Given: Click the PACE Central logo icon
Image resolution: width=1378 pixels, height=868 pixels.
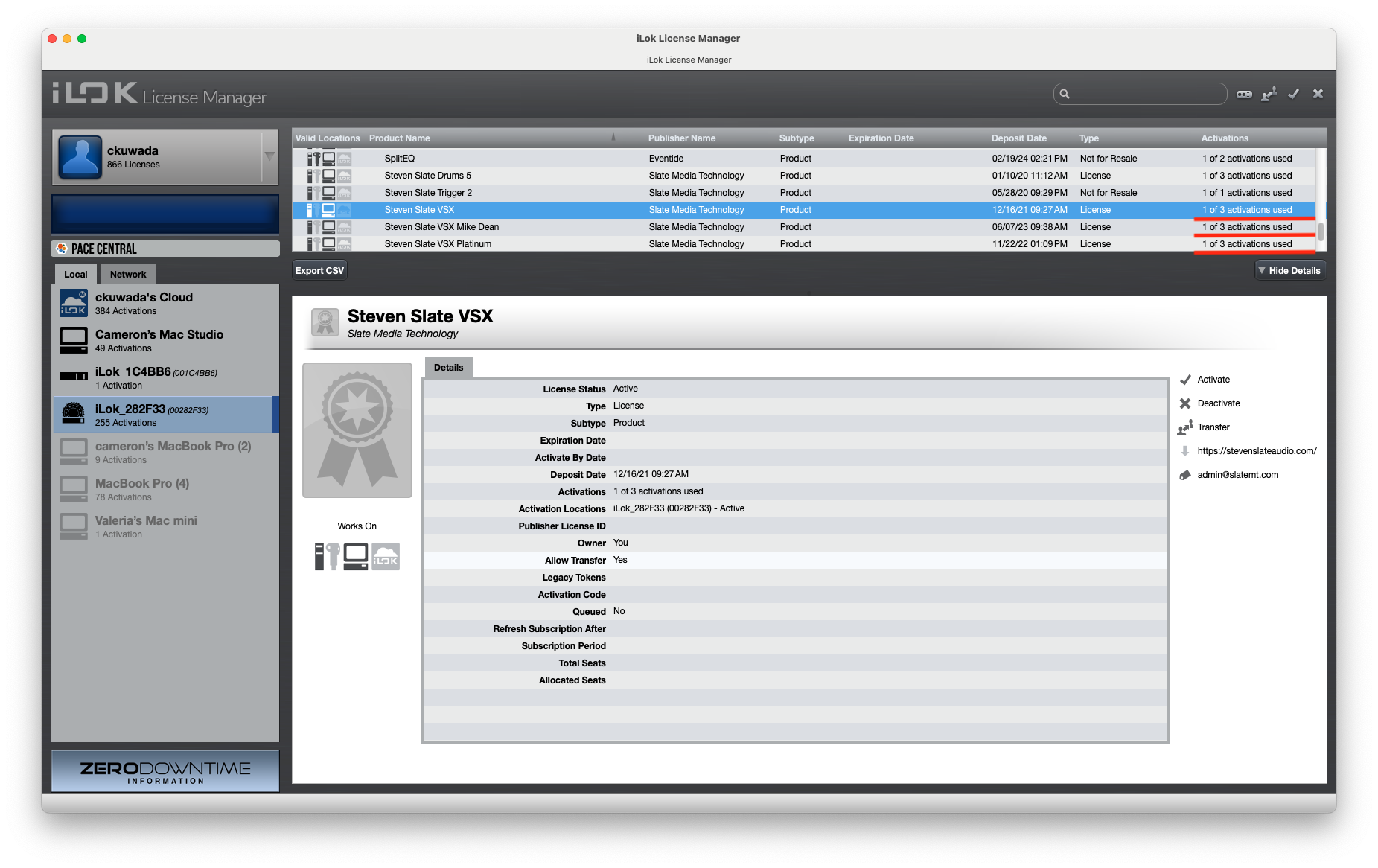Looking at the screenshot, I should click(x=62, y=249).
